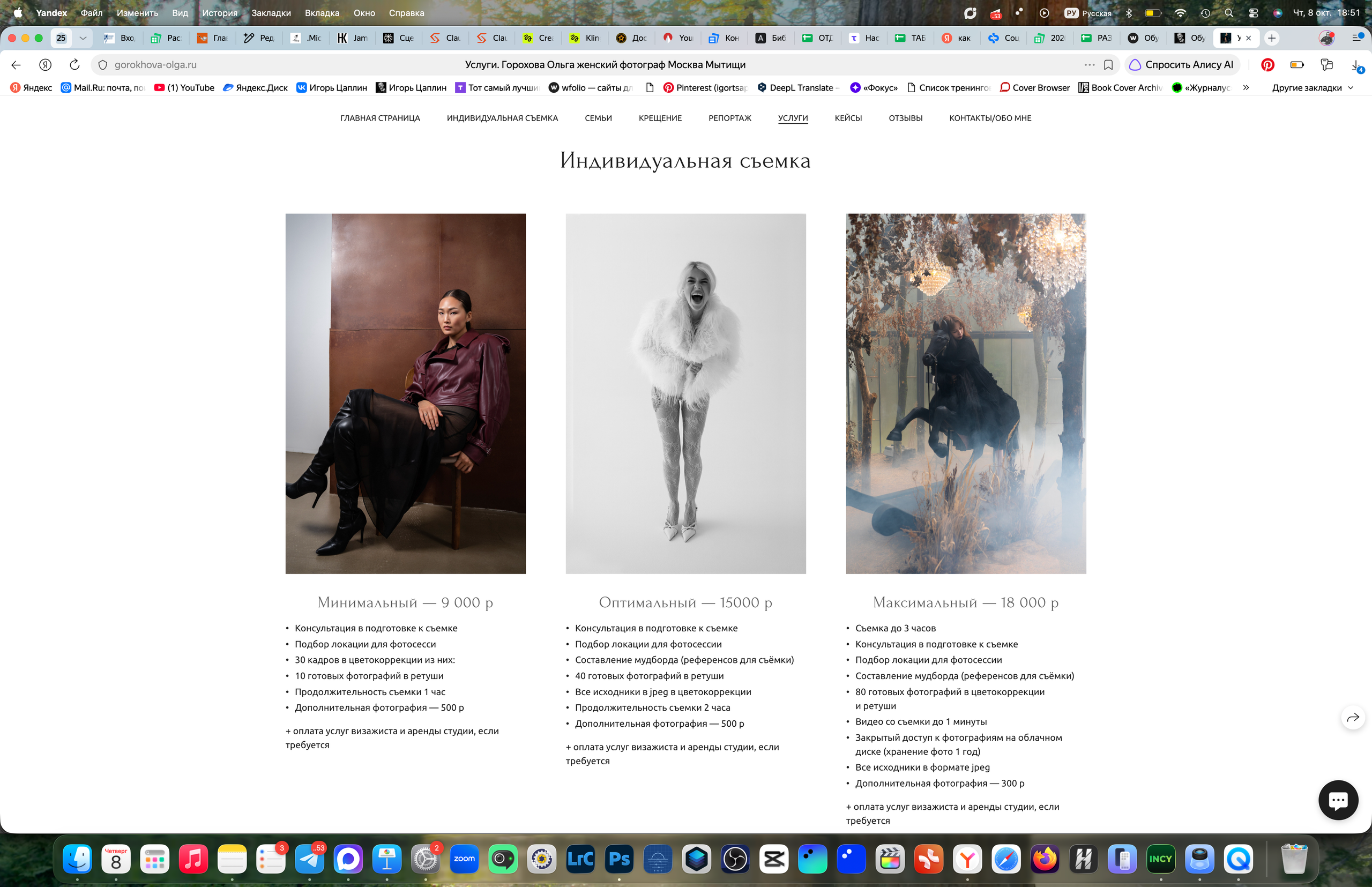Screen dimensions: 1372x887
Task: Open the chat widget bubble
Action: (x=1338, y=800)
